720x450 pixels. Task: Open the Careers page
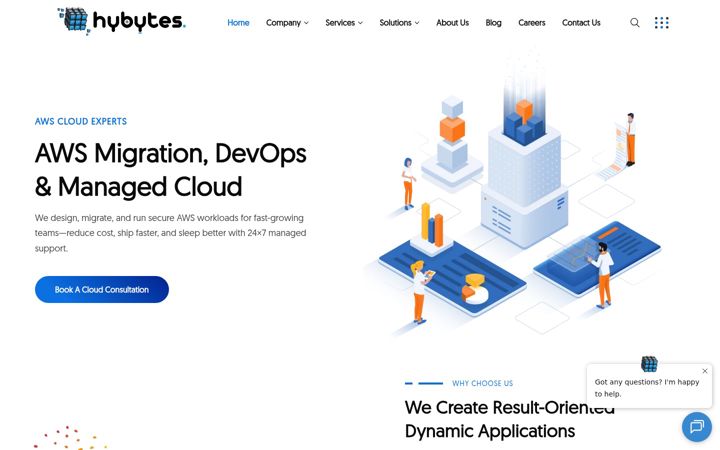(x=532, y=22)
